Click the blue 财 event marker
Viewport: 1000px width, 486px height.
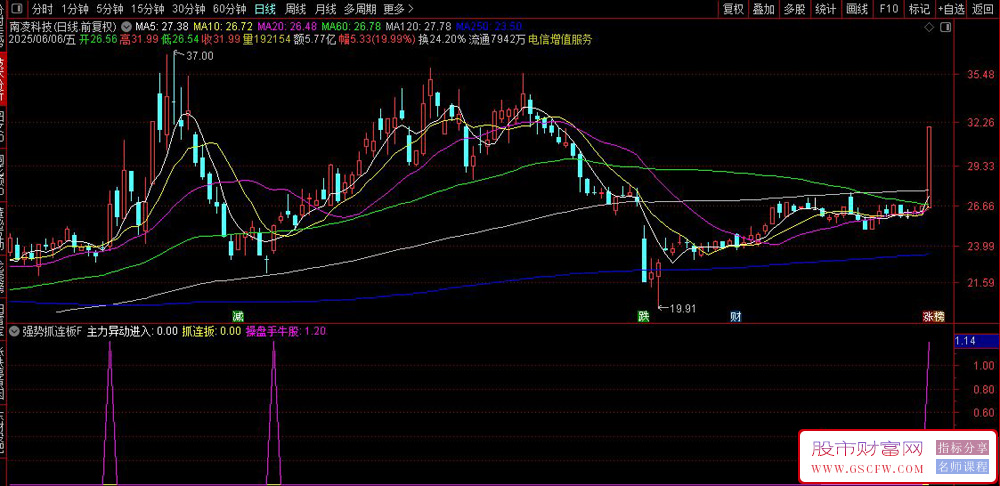pyautogui.click(x=735, y=316)
